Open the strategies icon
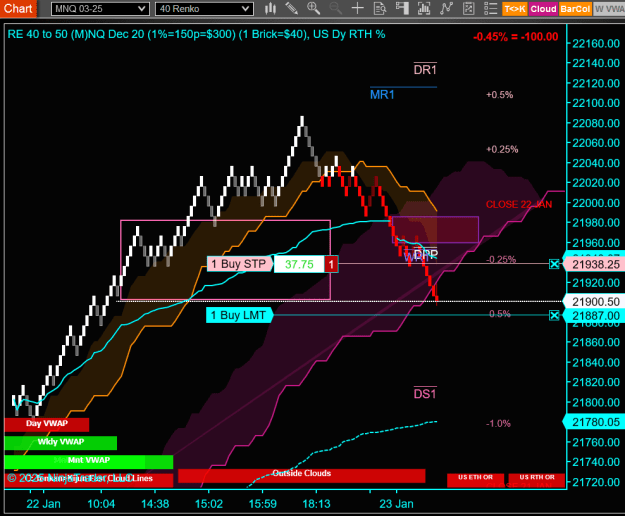This screenshot has height=516, width=625. coord(446,8)
